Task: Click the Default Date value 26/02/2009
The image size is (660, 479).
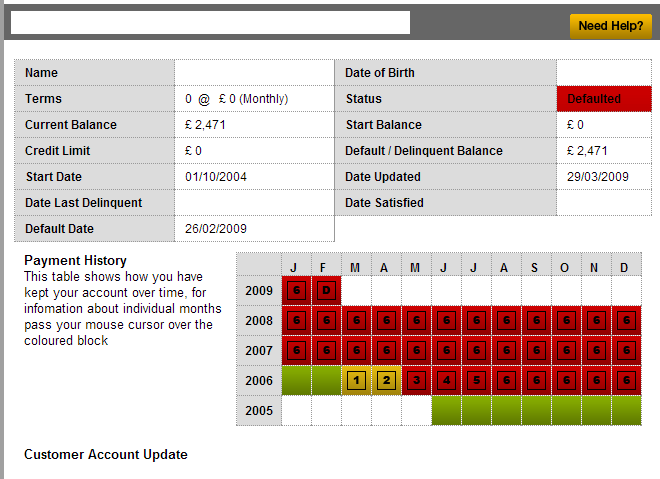Action: [216, 229]
